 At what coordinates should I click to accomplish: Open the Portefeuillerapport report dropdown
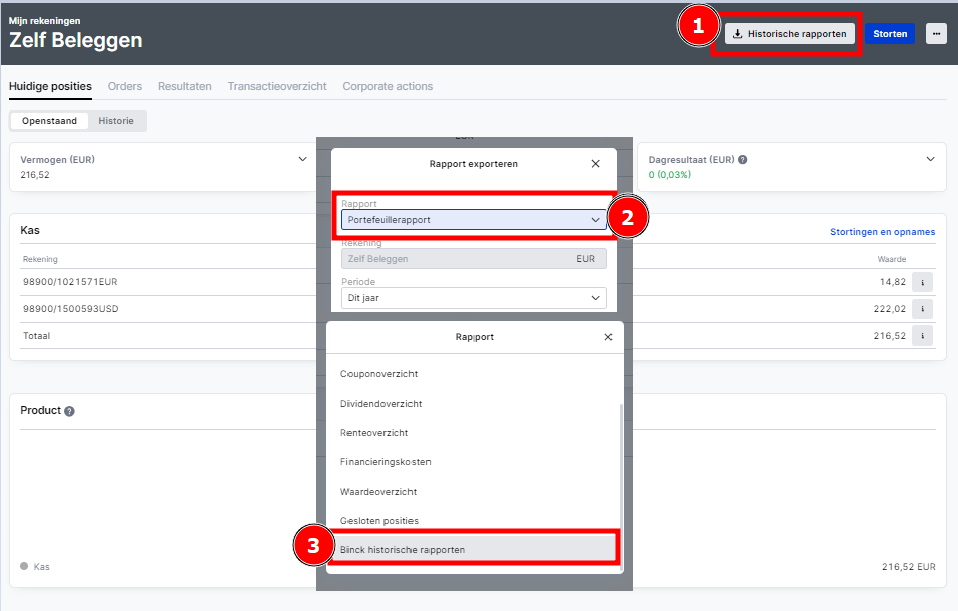click(473, 220)
